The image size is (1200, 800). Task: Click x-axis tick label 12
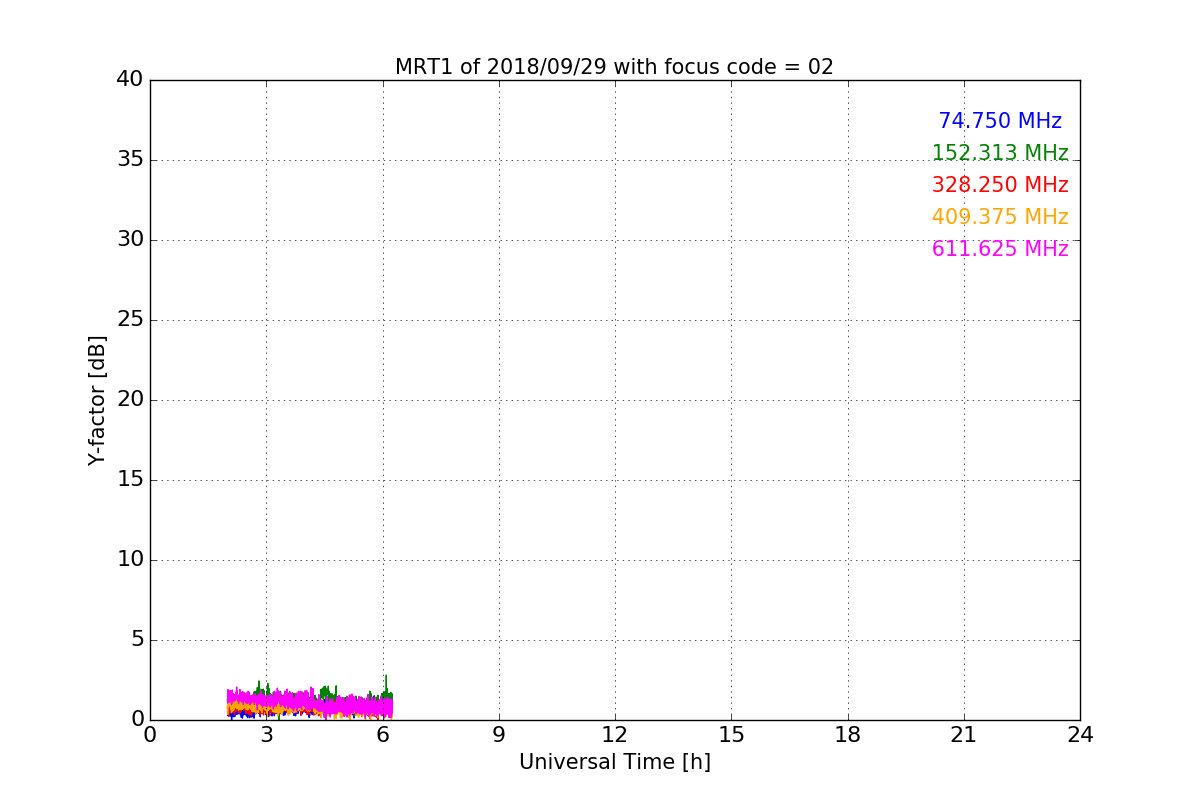point(615,735)
